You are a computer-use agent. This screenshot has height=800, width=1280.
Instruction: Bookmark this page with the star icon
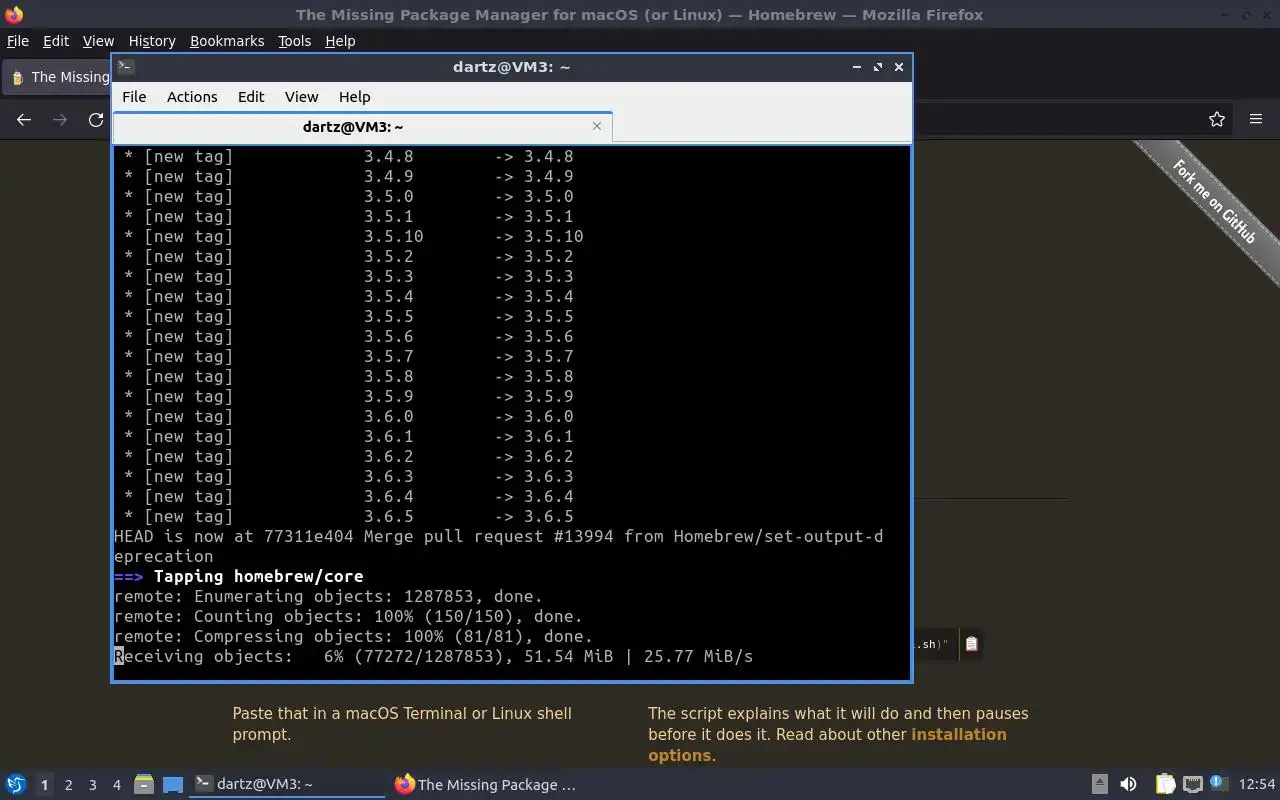pos(1217,120)
